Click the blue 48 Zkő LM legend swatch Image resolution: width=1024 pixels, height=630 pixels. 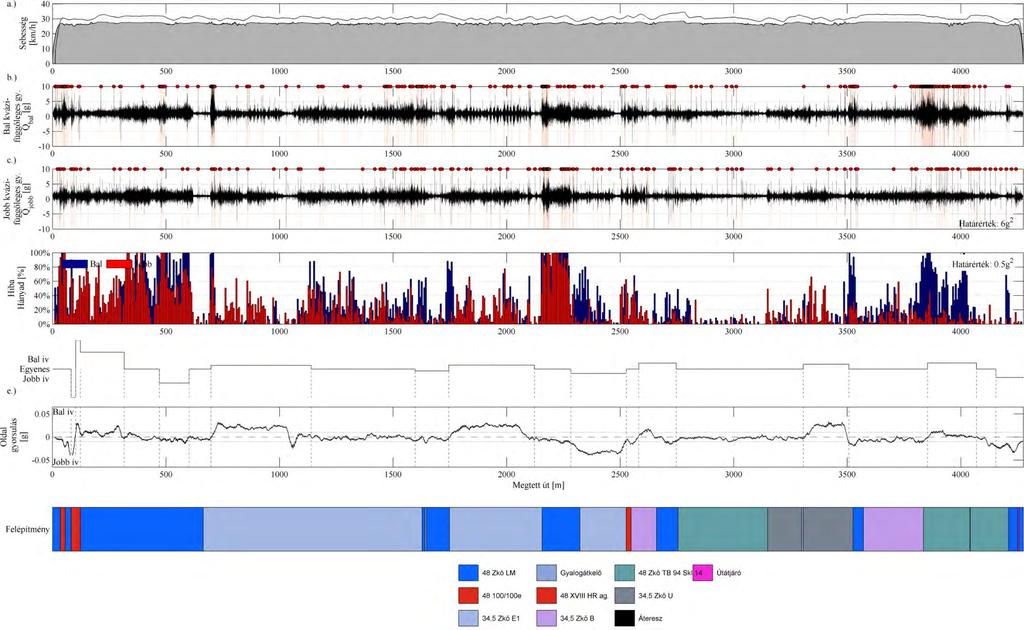pyautogui.click(x=468, y=573)
